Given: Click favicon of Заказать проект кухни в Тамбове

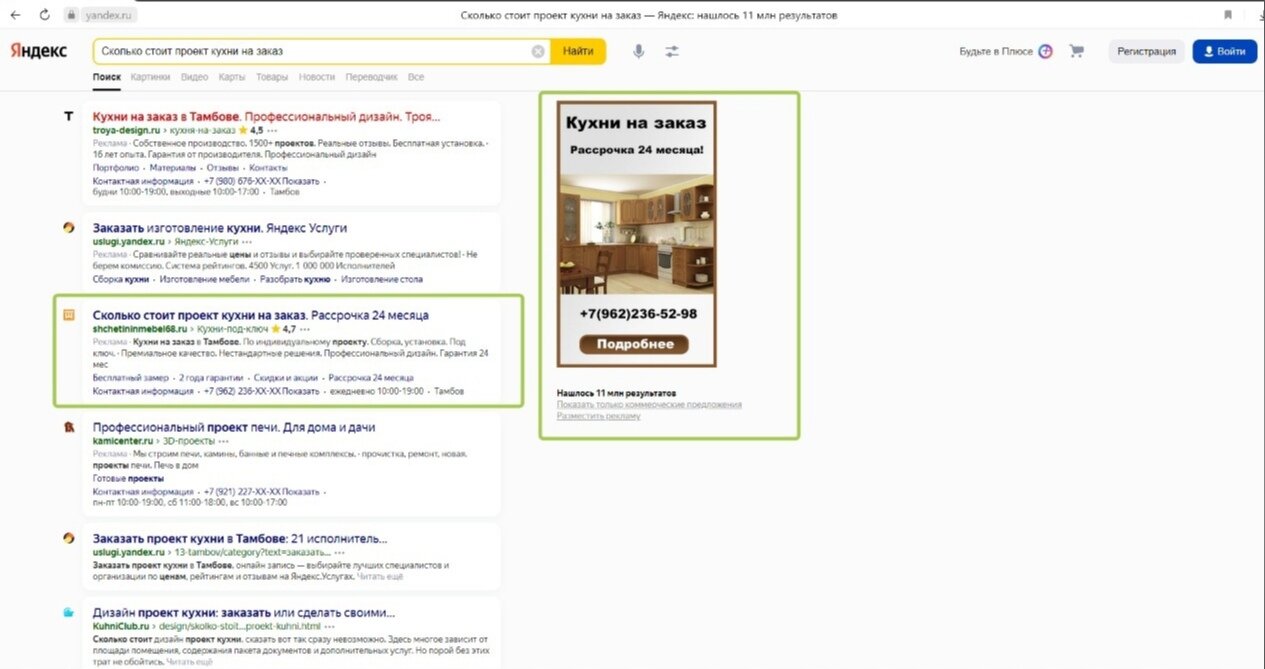Looking at the screenshot, I should pos(68,537).
